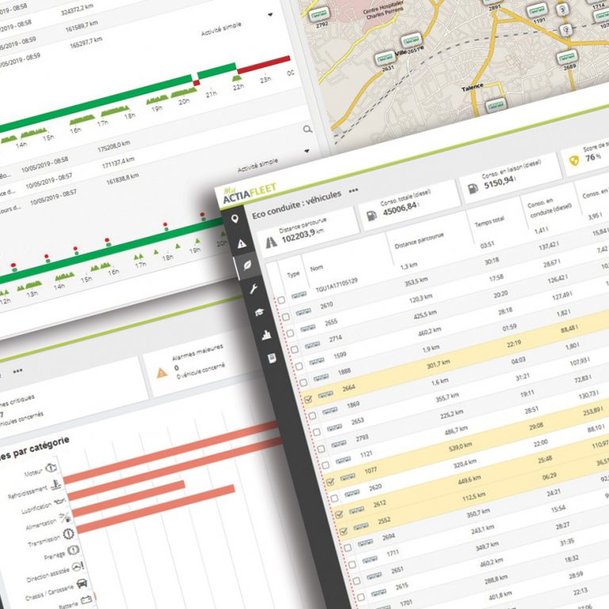This screenshot has width=609, height=609.
Task: Open the lower Activité simple dropdown arrow
Action: [x=307, y=151]
